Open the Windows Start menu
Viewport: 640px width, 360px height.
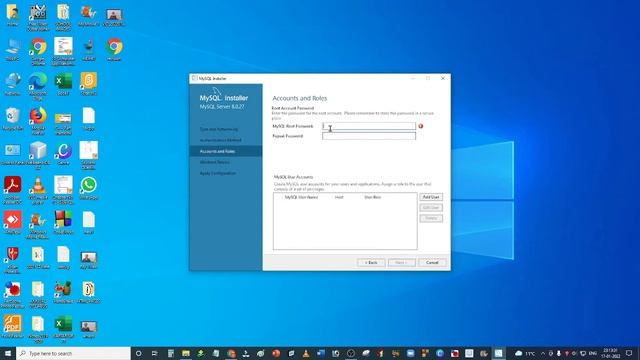point(8,353)
